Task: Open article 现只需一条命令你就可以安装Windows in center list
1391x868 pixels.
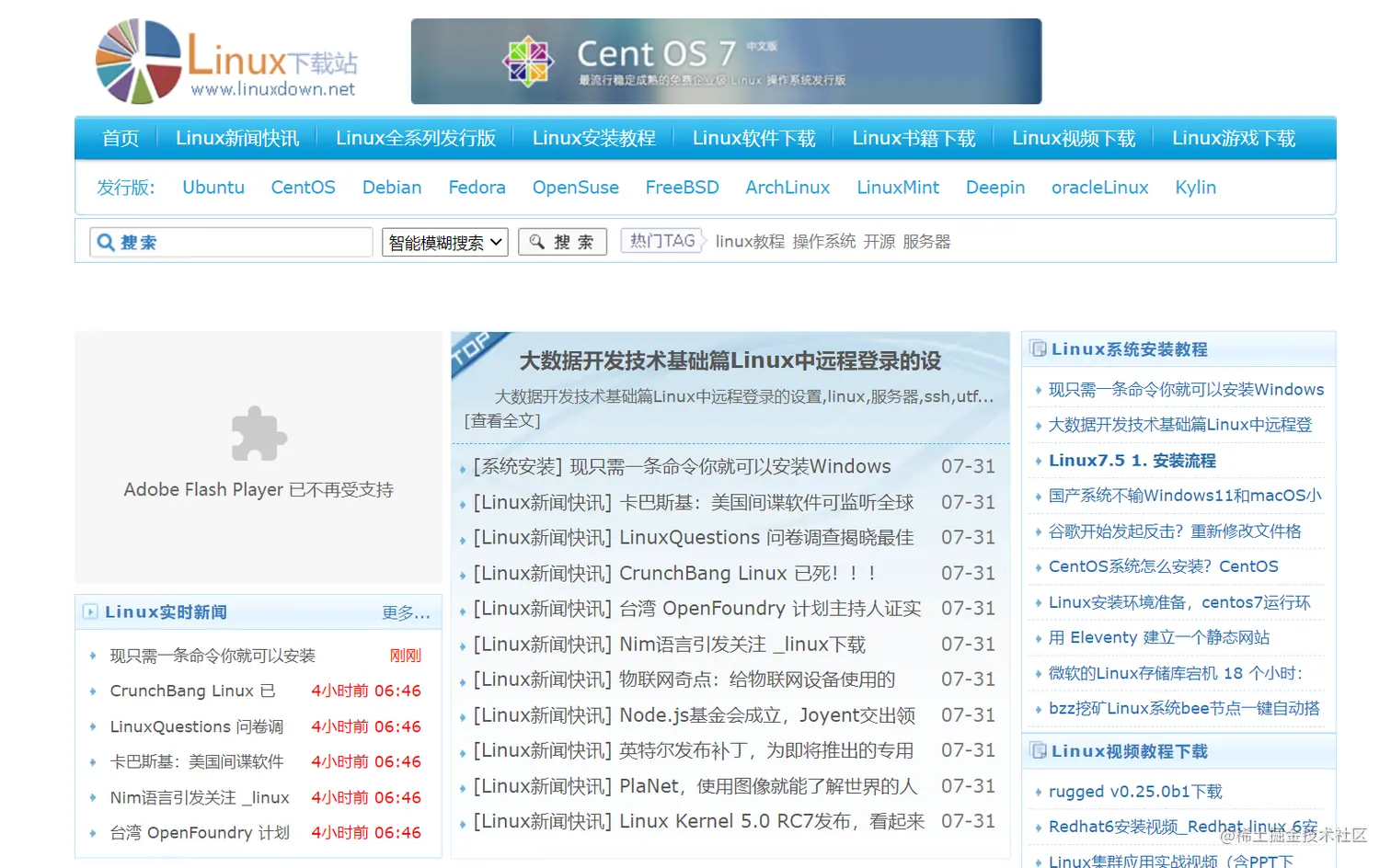Action: (x=730, y=467)
